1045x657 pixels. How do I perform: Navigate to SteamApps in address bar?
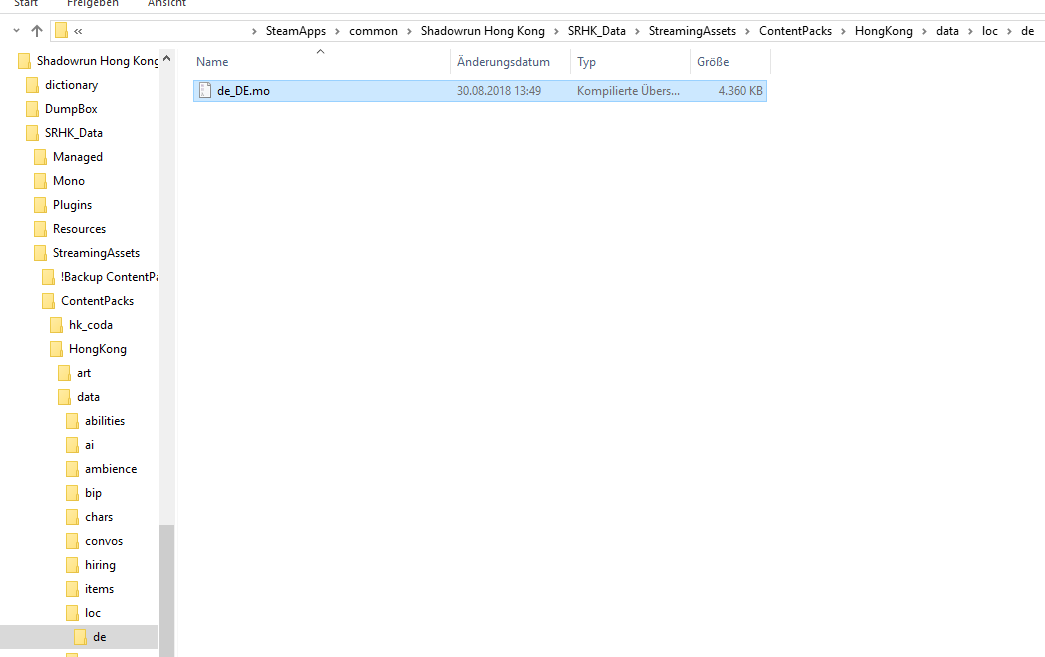coord(296,31)
